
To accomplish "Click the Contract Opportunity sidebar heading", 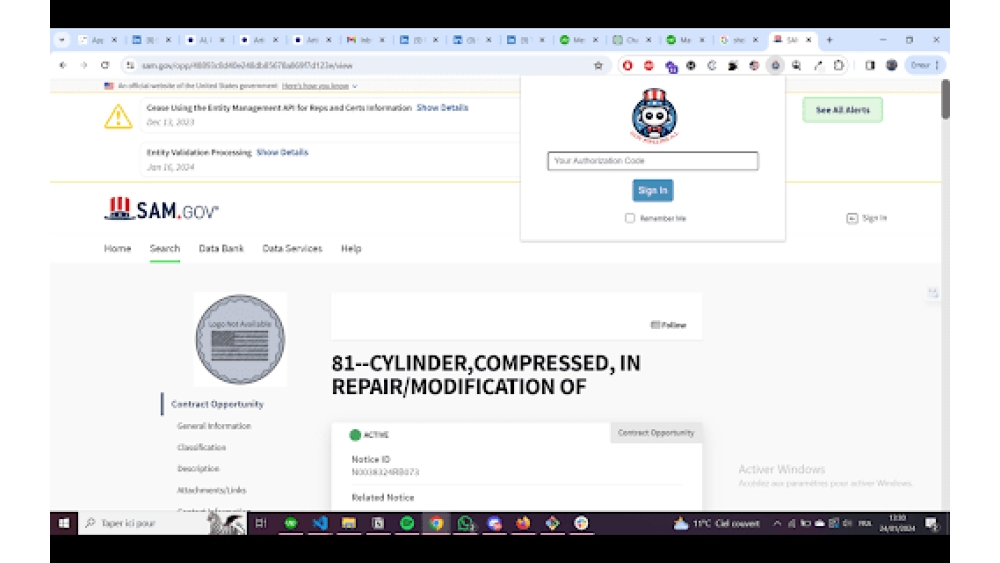I will click(x=217, y=404).
